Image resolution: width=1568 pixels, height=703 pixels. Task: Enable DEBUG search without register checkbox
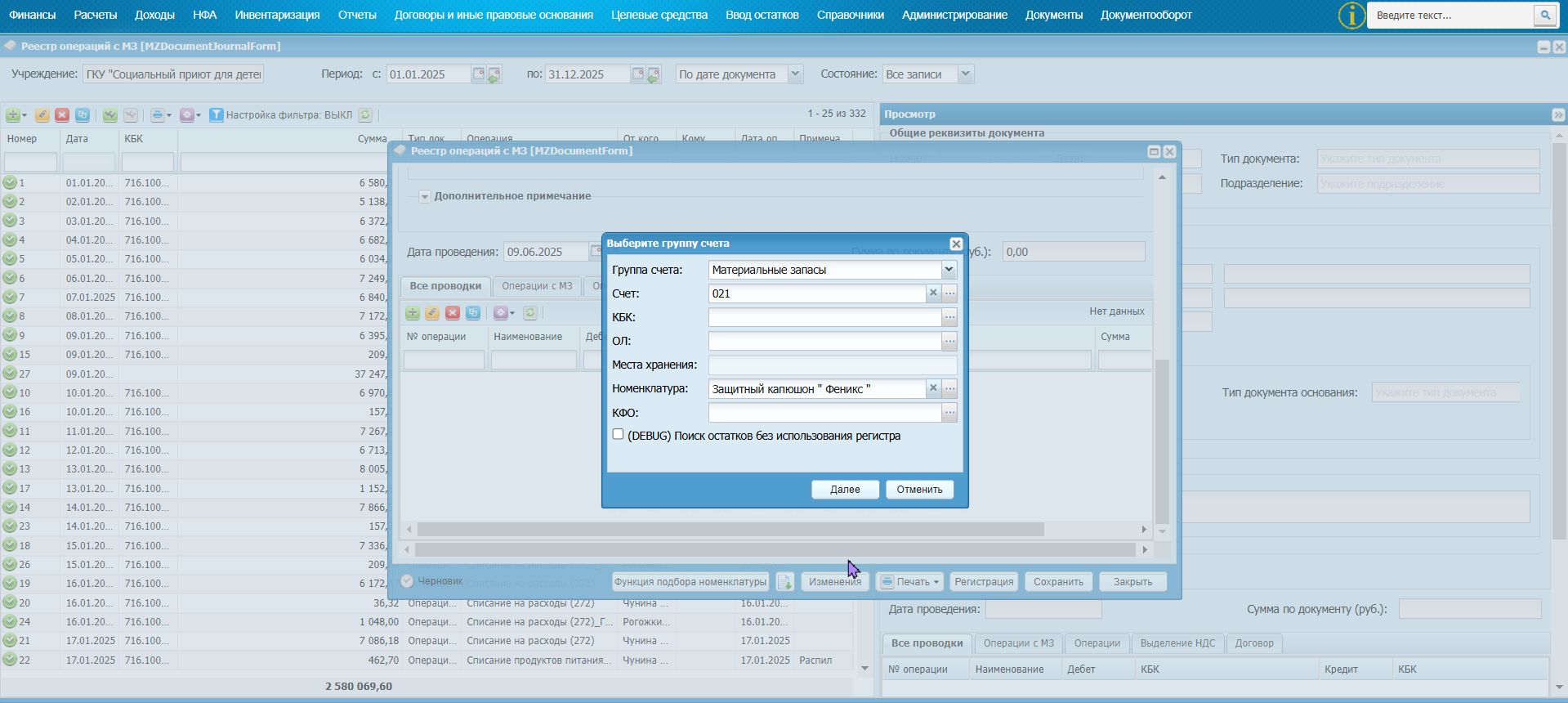pyautogui.click(x=618, y=435)
